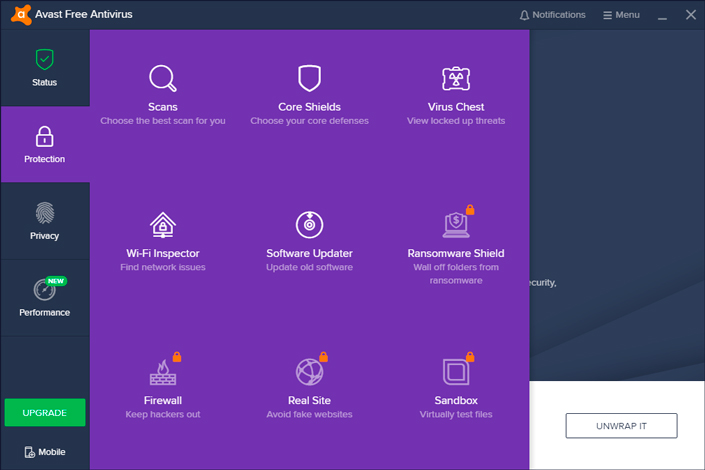The image size is (705, 470).
Task: Click the Notifications bell icon
Action: coord(524,15)
